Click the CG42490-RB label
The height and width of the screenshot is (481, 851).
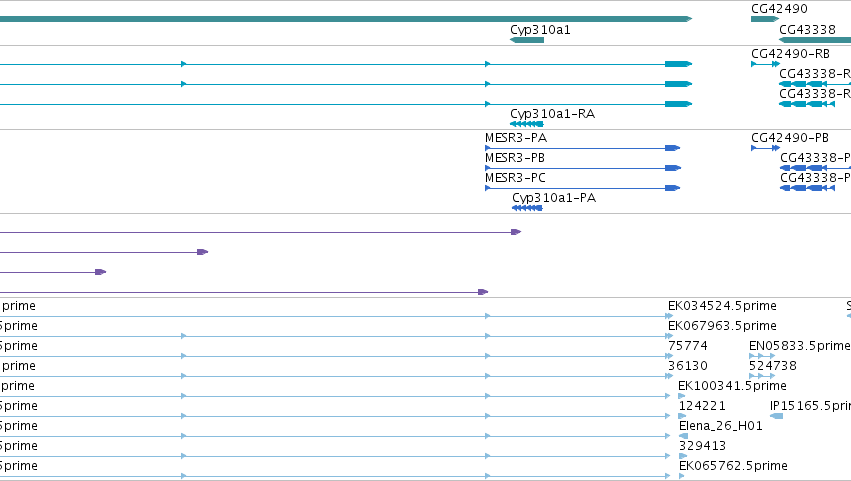[x=790, y=54]
